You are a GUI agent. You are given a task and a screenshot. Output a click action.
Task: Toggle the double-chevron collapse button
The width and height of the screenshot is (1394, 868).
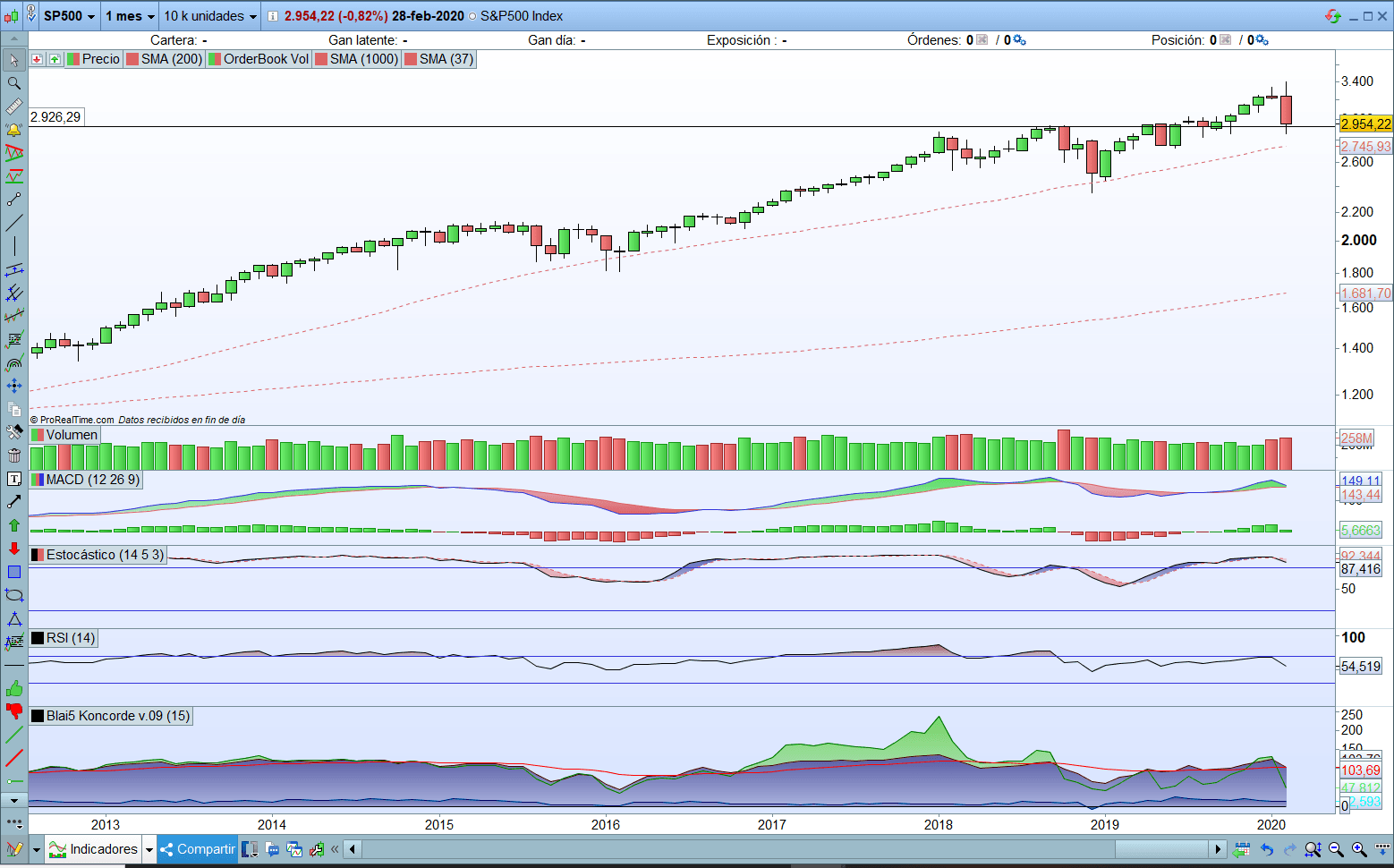pos(335,849)
